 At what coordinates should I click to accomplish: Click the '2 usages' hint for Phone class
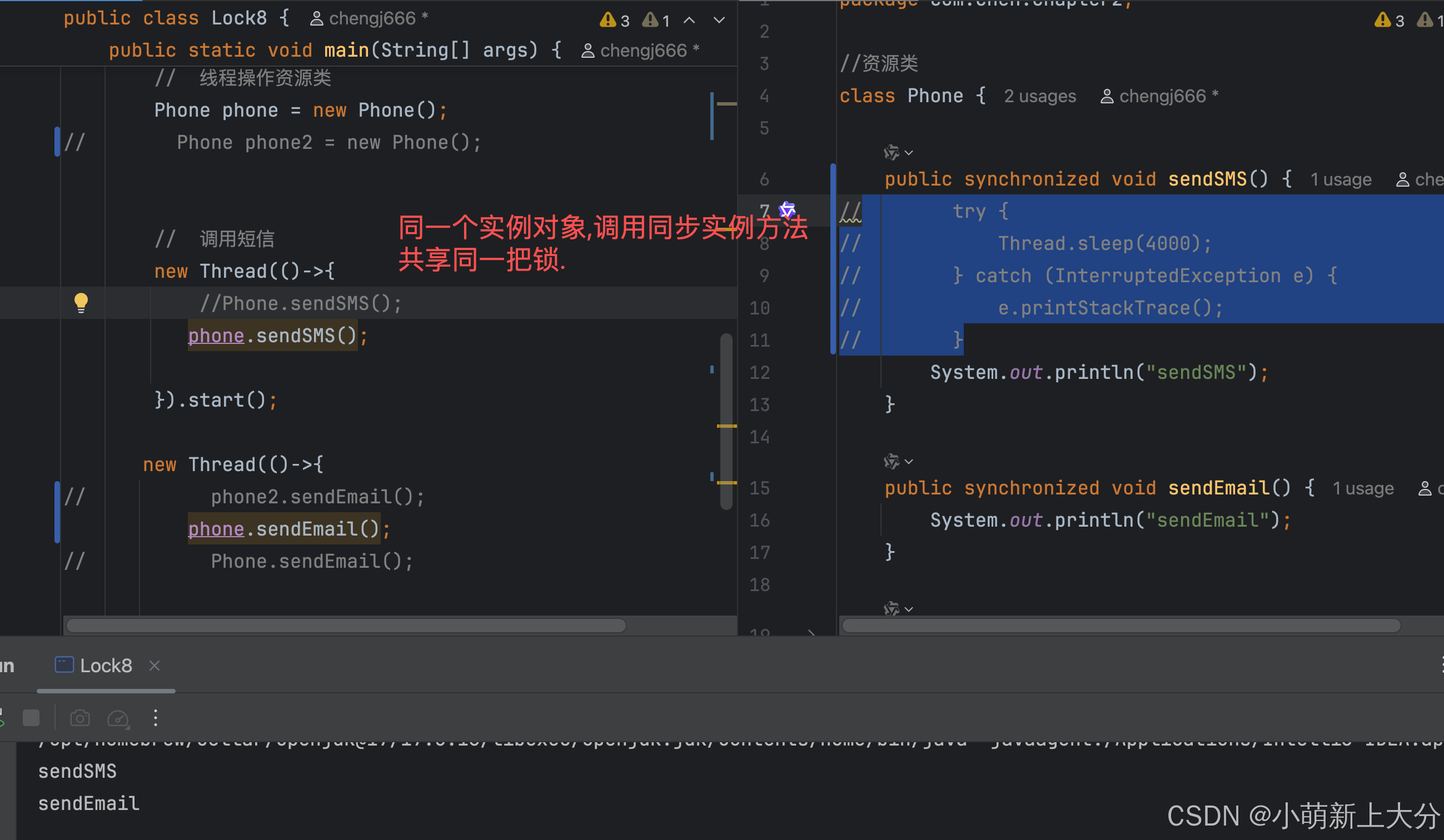click(x=1039, y=96)
